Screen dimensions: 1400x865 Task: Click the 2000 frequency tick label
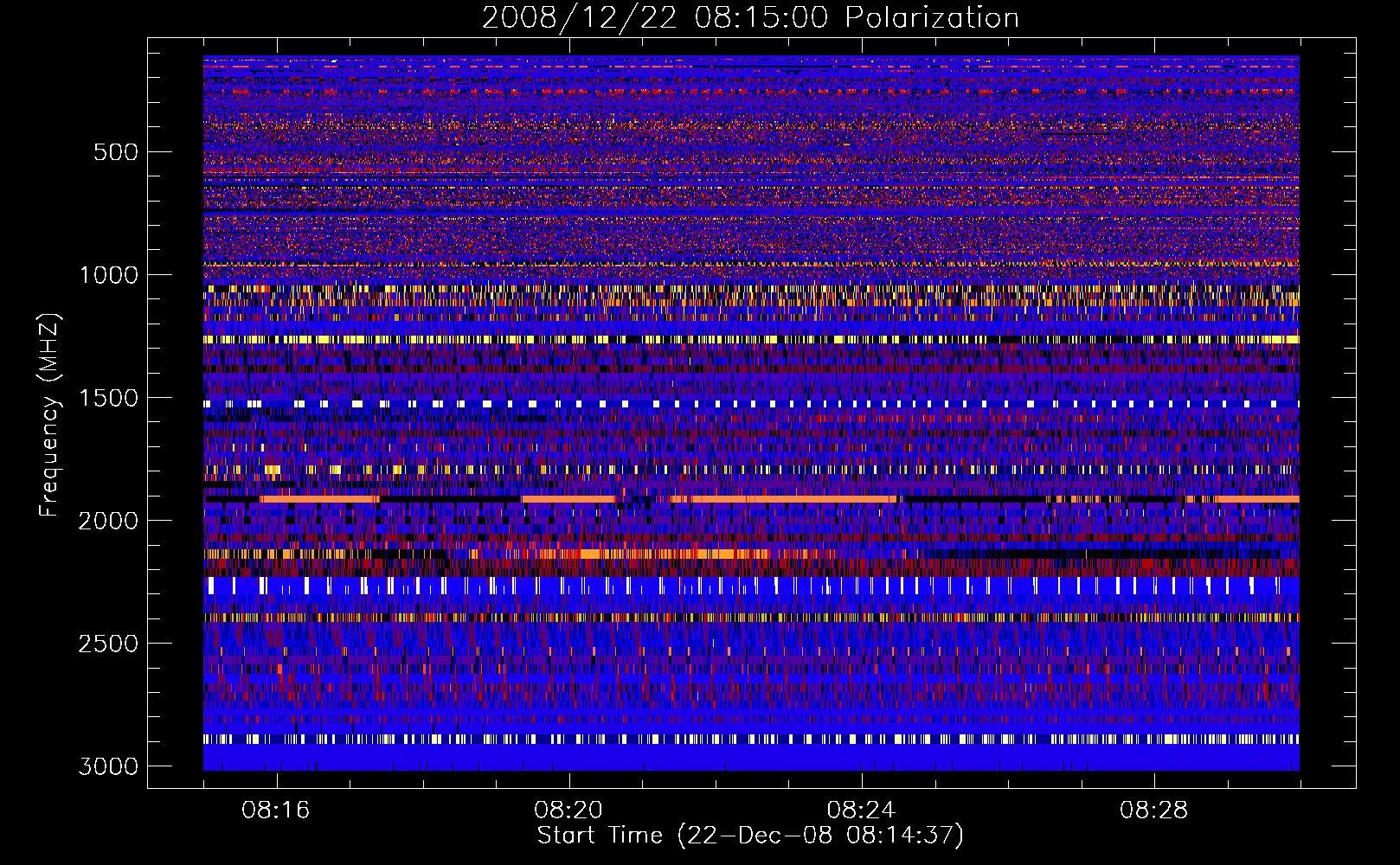click(108, 521)
